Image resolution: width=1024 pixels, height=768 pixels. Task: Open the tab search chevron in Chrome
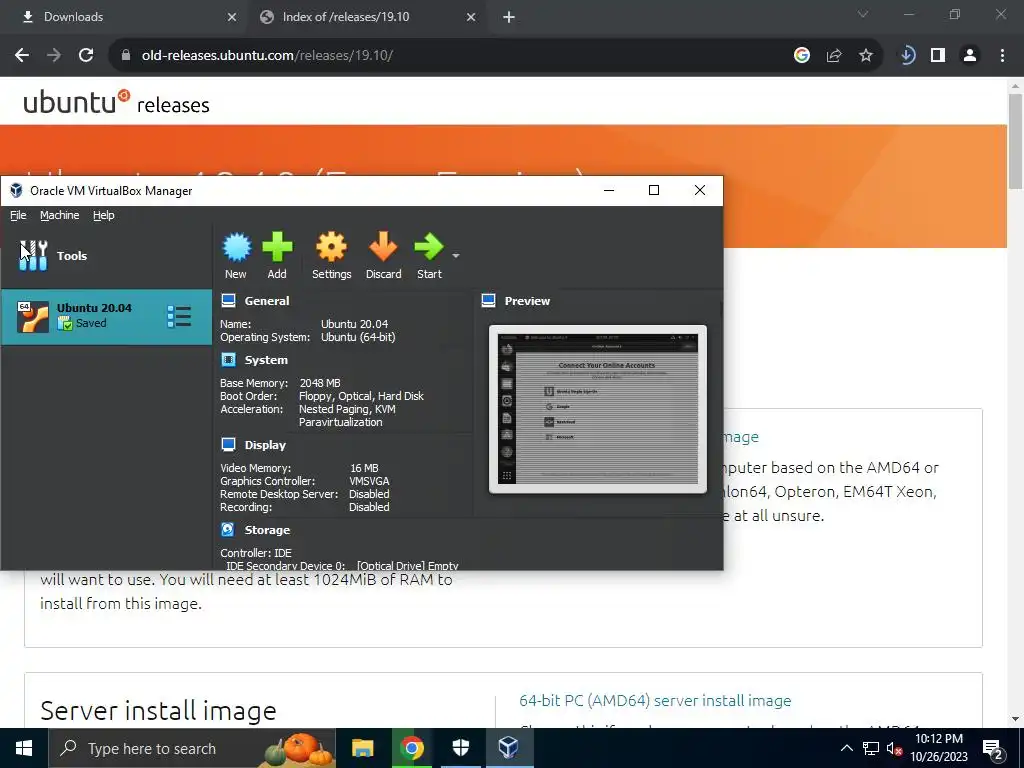[x=863, y=14]
